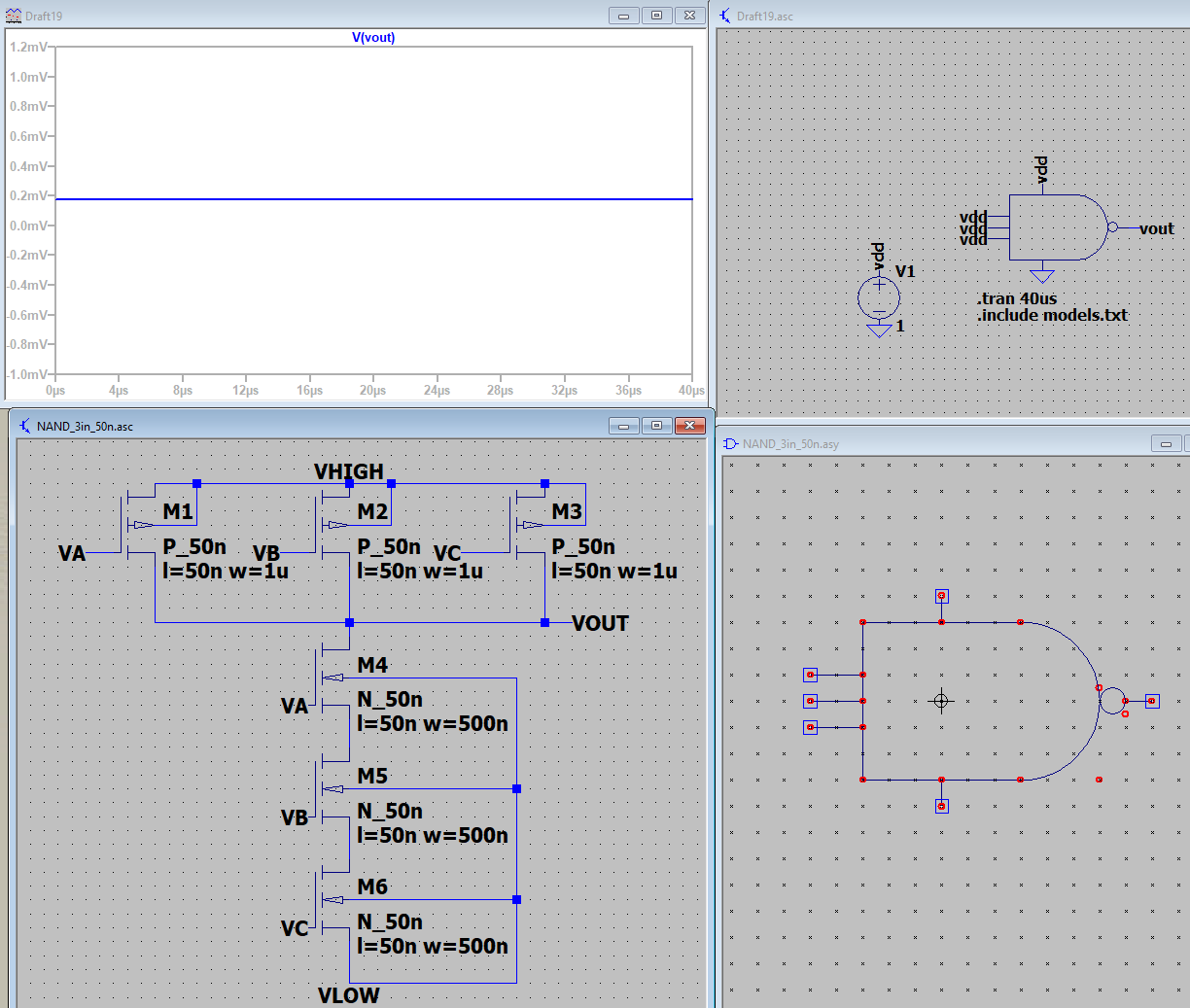Screen dimensions: 1190x1008
Task: Select M6 NMOS transistor symbol
Action: pos(332,899)
